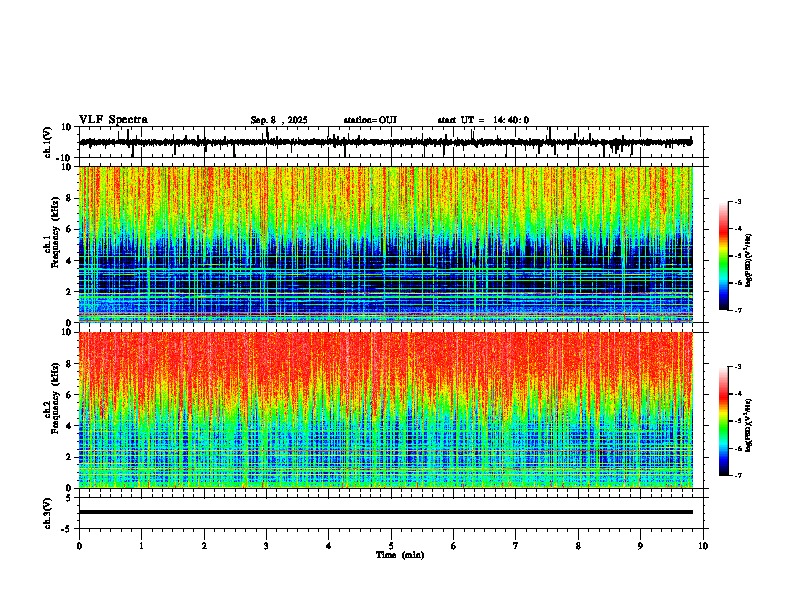Click the ch.1 color scale bar
This screenshot has width=792, height=612.
click(x=724, y=256)
